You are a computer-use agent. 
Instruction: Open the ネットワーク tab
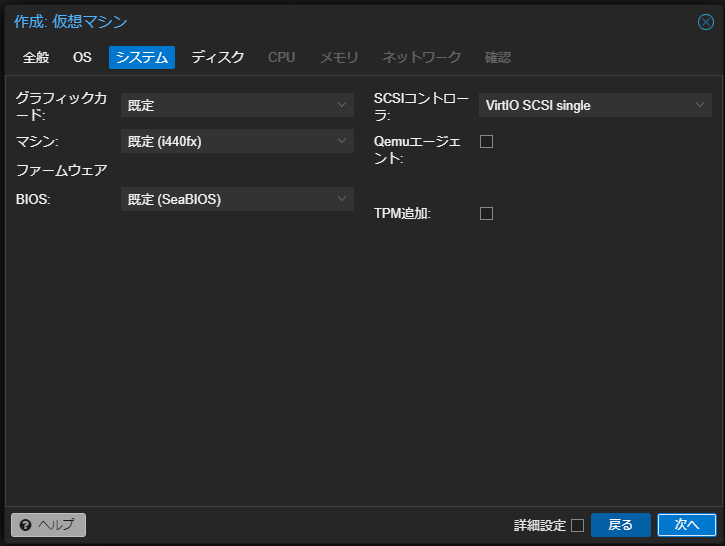422,57
